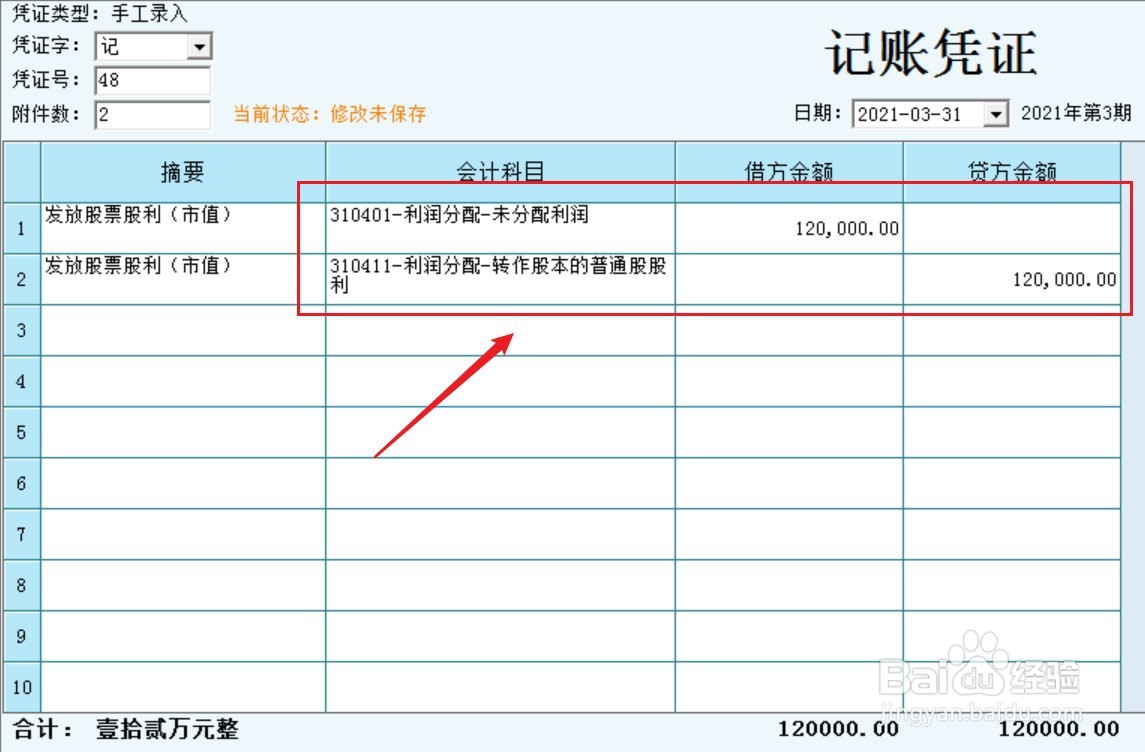Click the debit total 120000.00

(x=838, y=729)
